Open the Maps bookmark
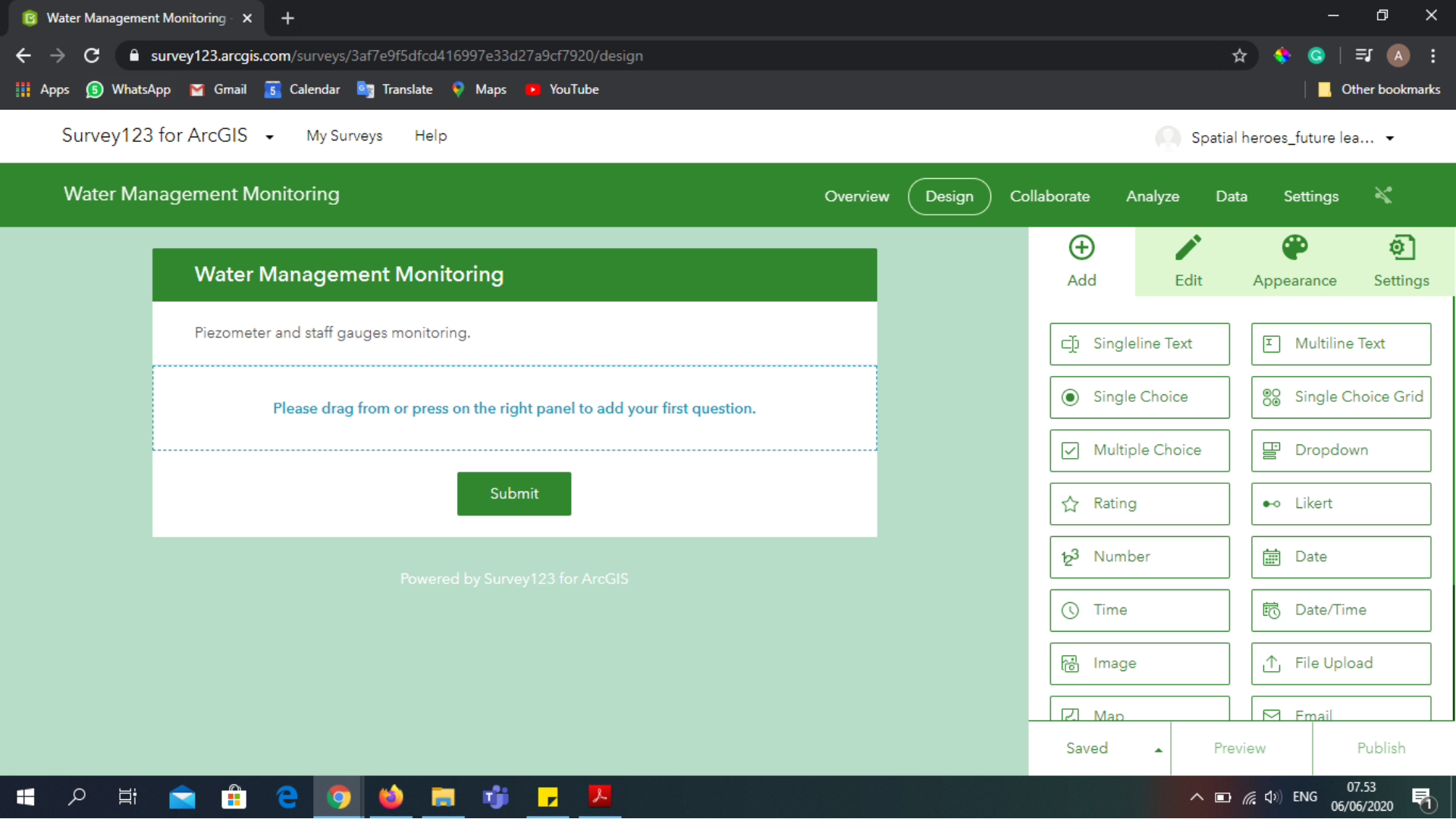This screenshot has height=819, width=1456. pos(479,89)
